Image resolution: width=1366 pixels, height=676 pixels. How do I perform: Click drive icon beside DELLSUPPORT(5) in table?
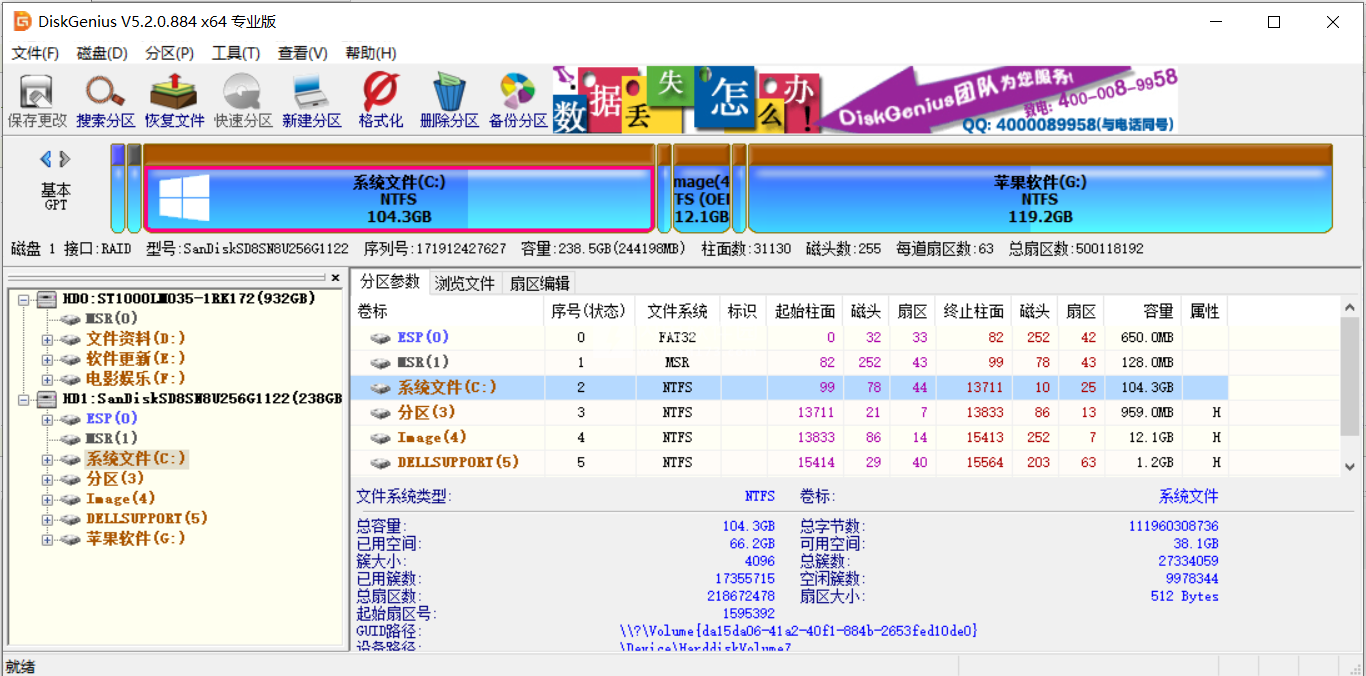[380, 463]
